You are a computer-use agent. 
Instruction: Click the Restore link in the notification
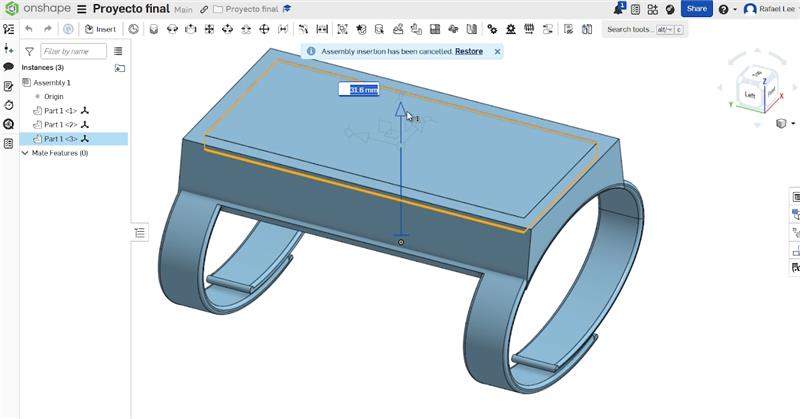pyautogui.click(x=469, y=51)
